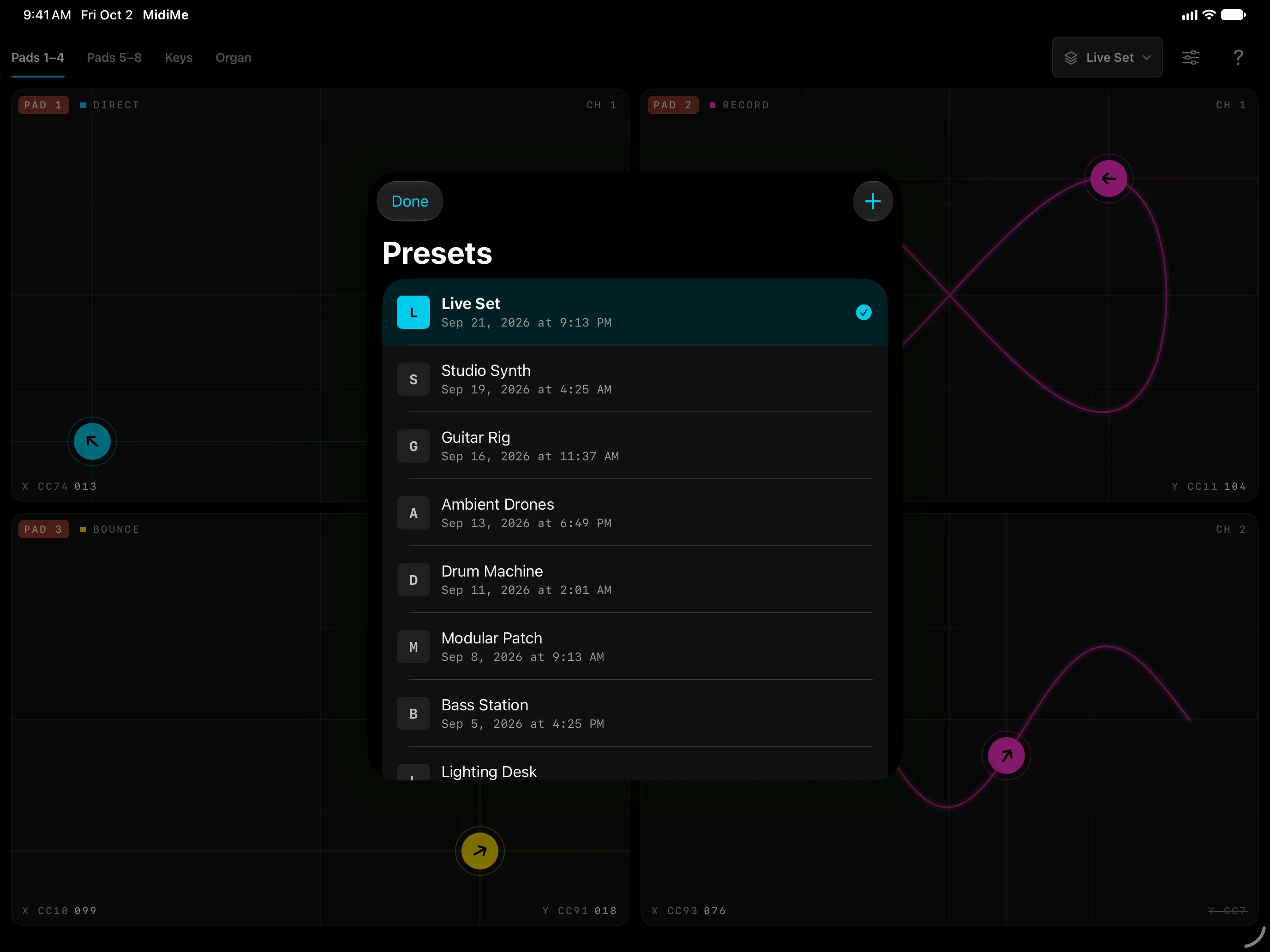Select the magenta up-right arrow puck
This screenshot has width=1270, height=952.
tap(1006, 756)
